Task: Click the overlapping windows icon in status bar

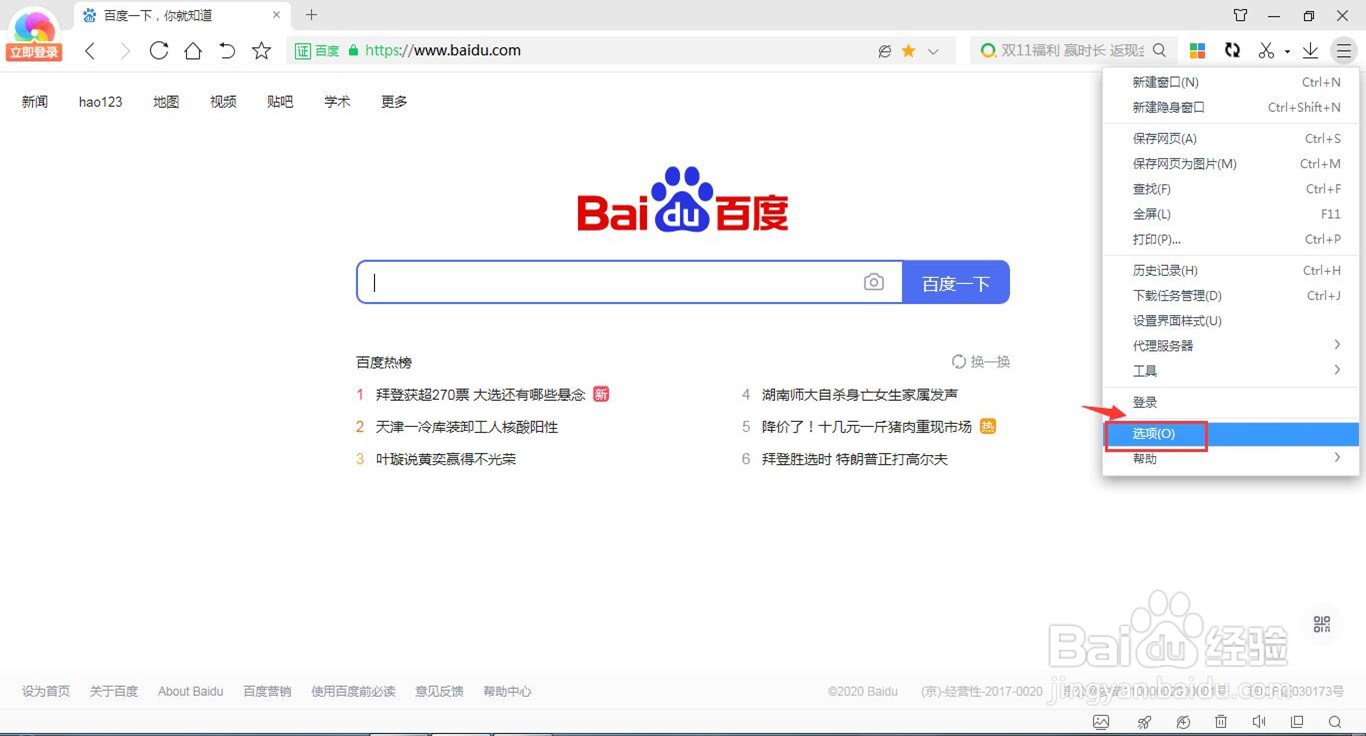Action: [1297, 722]
